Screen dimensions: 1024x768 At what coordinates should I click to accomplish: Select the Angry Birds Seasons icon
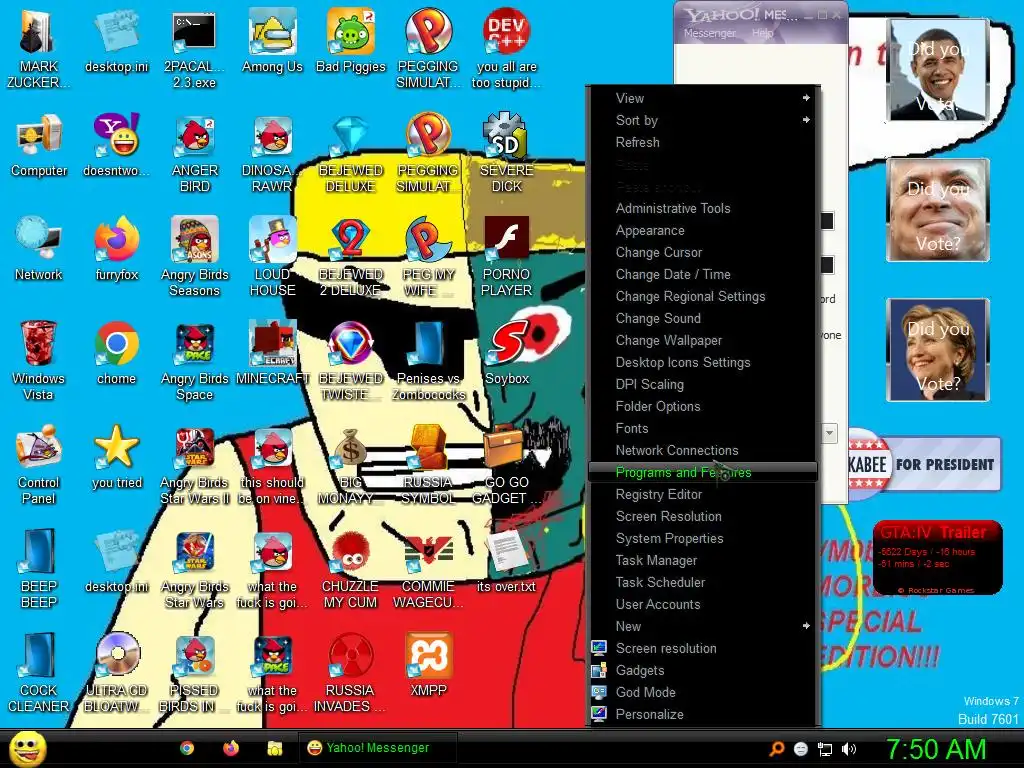point(195,257)
